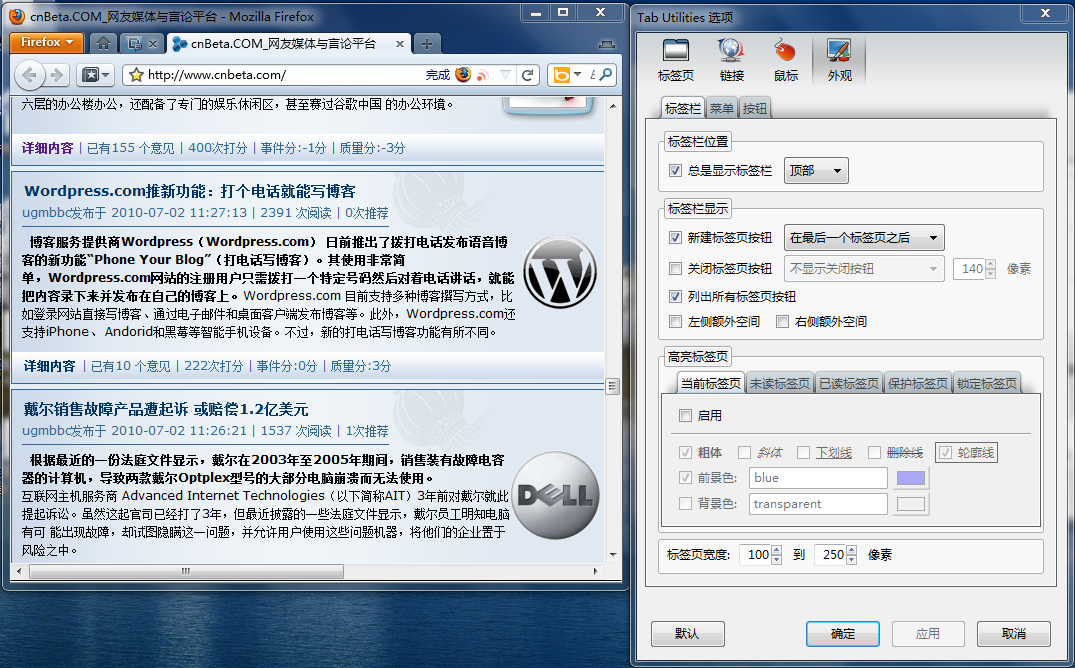
Task: Enable 左侧额外空间 checkbox
Action: click(675, 322)
